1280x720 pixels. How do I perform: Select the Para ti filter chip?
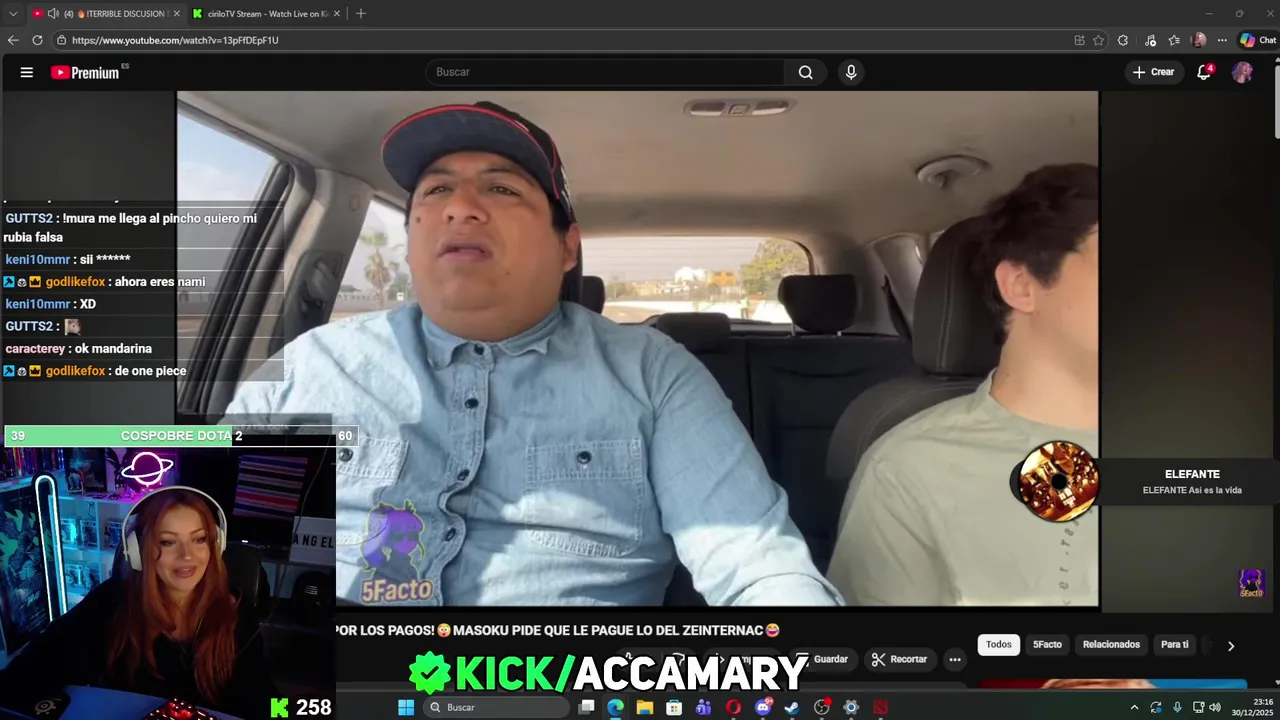coord(1174,645)
